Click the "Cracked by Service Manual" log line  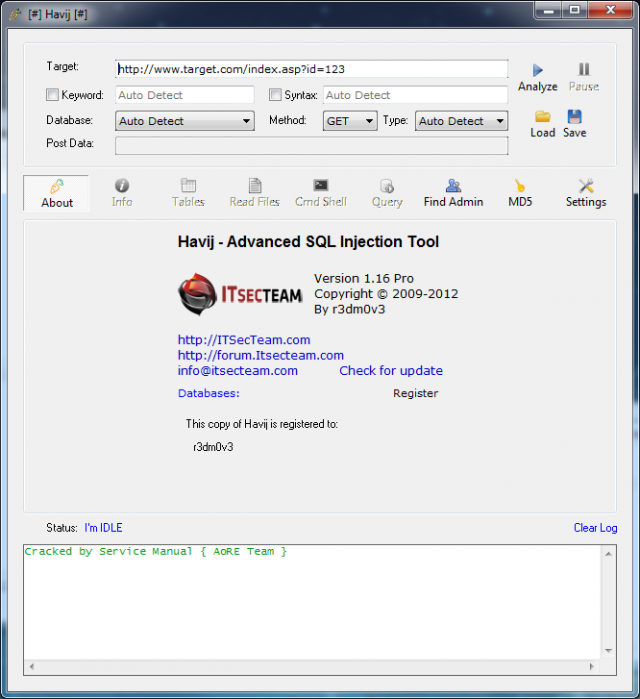(x=156, y=551)
